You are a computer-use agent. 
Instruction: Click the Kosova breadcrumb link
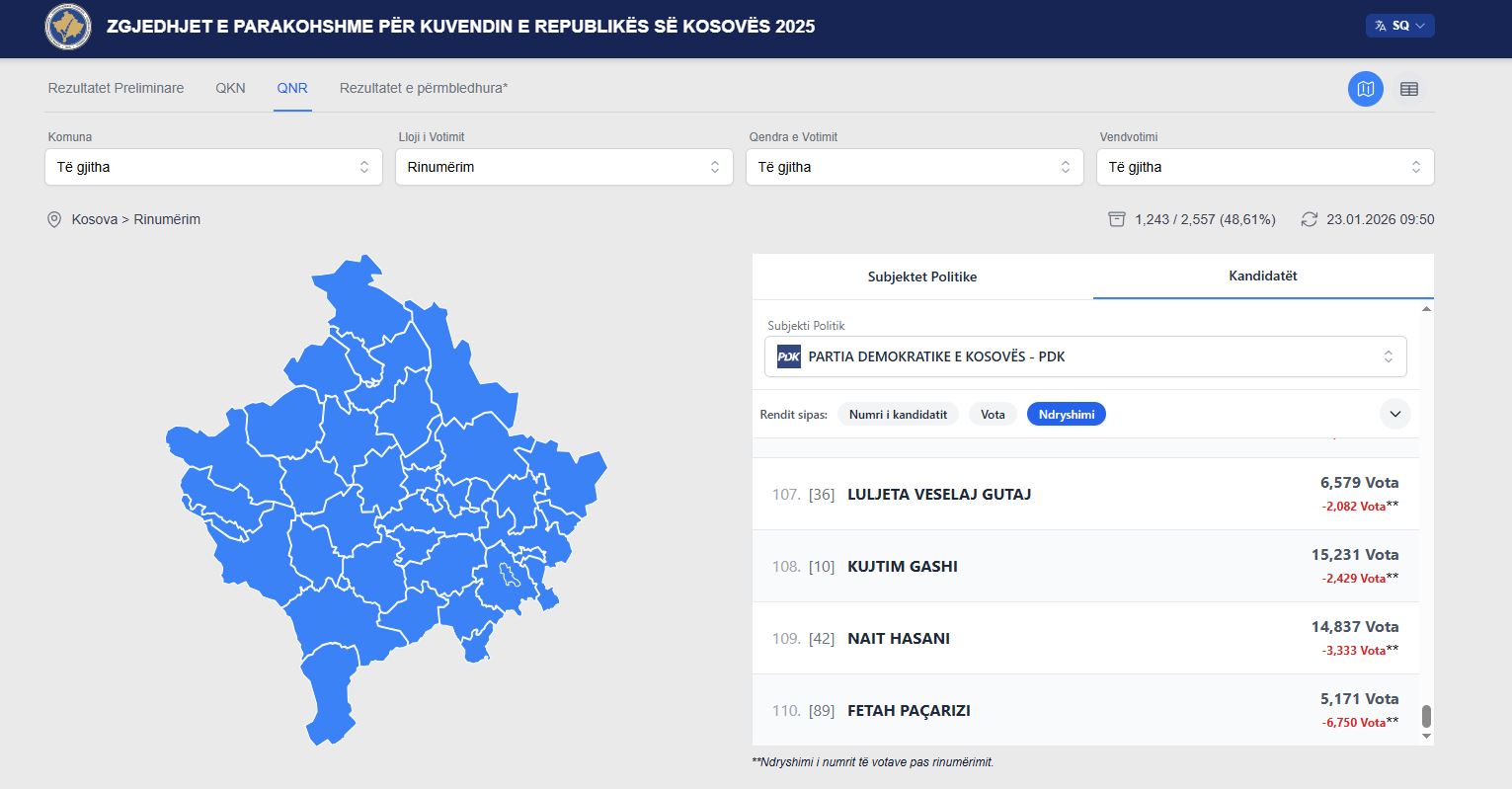(x=94, y=219)
